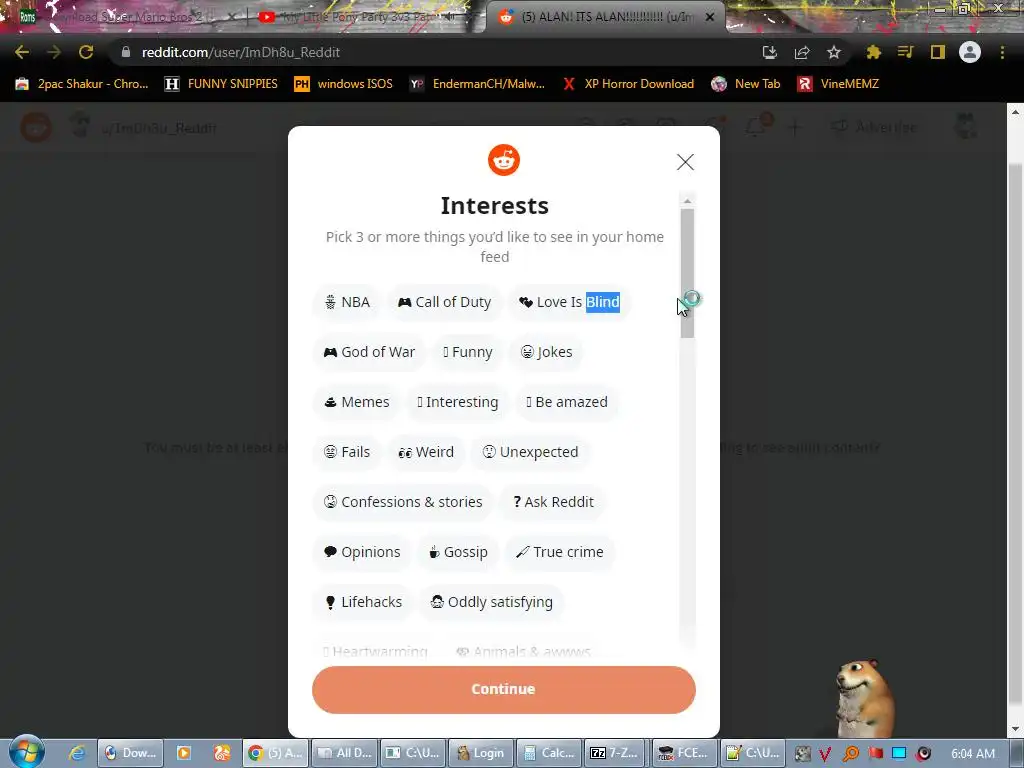Toggle the Call of Duty interest

click(444, 302)
